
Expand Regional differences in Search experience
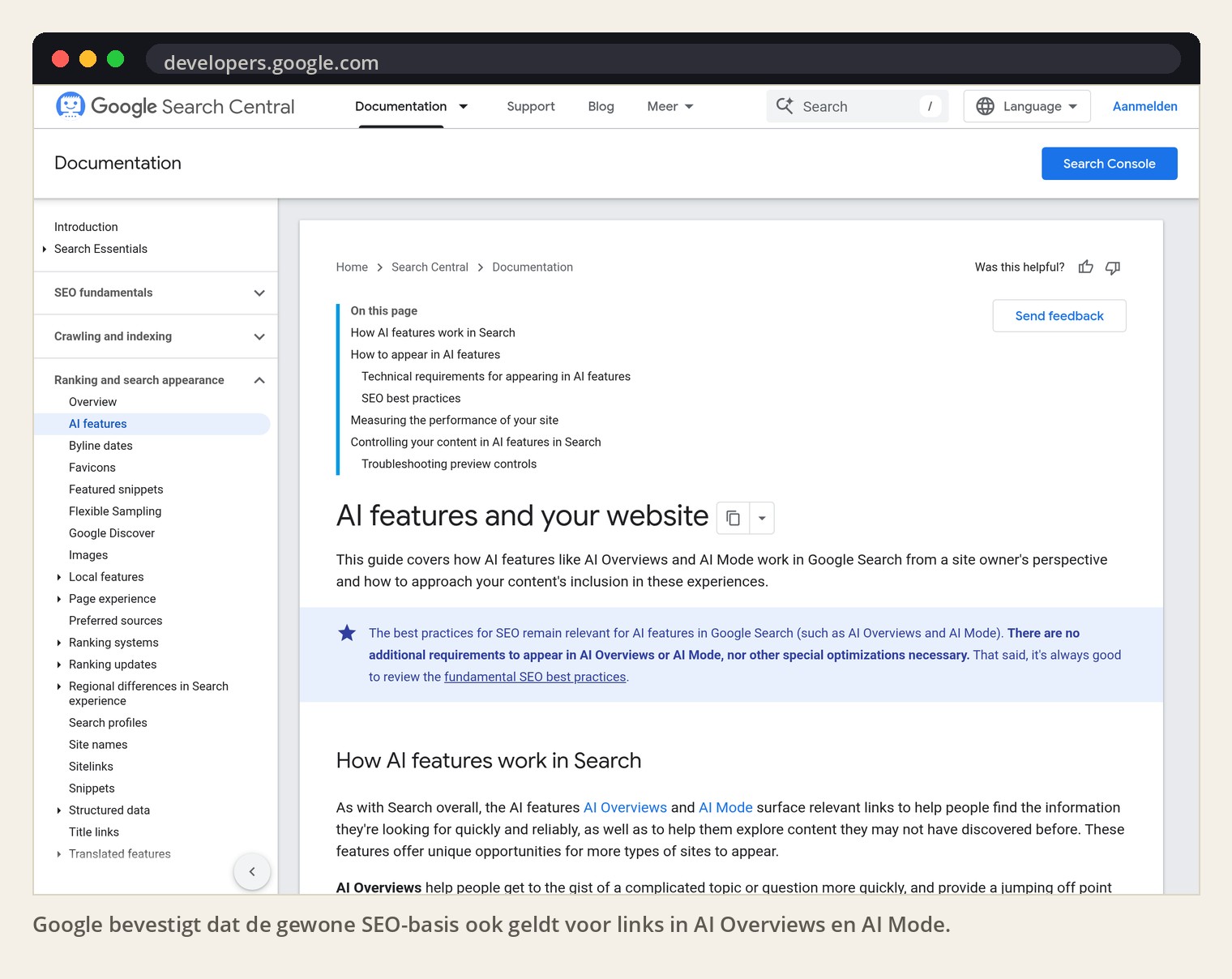[59, 686]
